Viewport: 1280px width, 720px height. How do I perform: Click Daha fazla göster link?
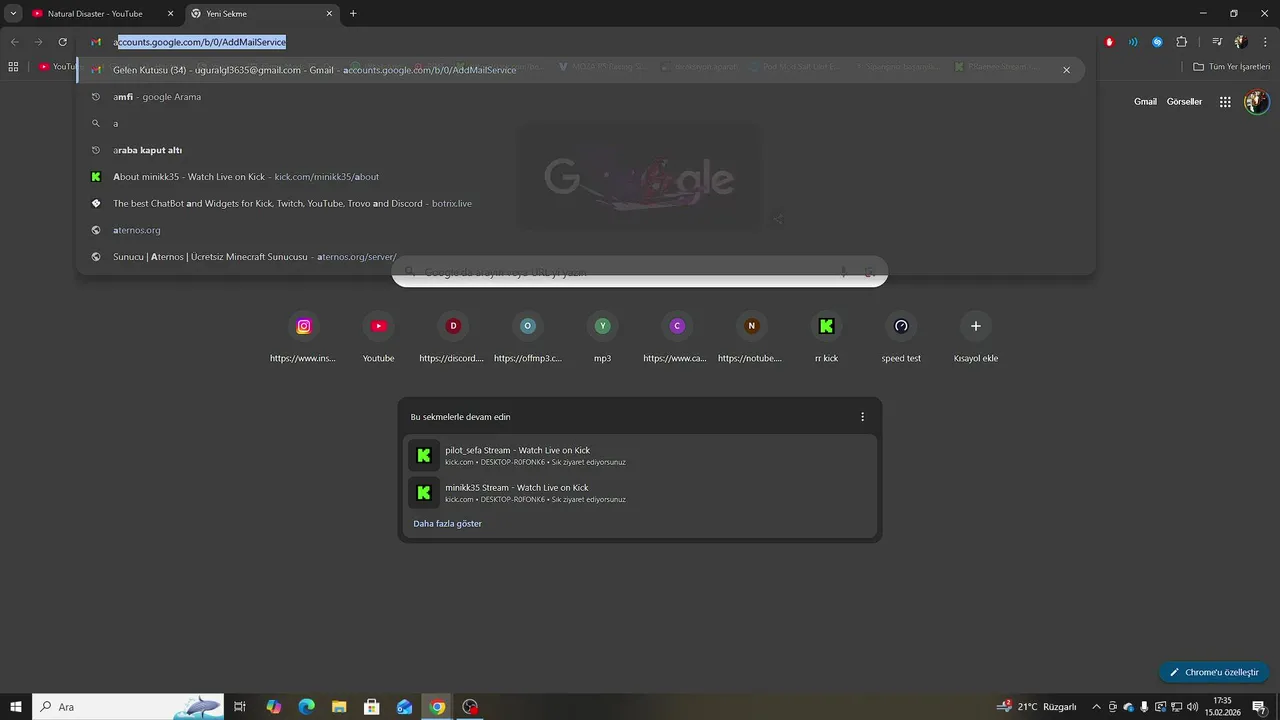click(447, 524)
